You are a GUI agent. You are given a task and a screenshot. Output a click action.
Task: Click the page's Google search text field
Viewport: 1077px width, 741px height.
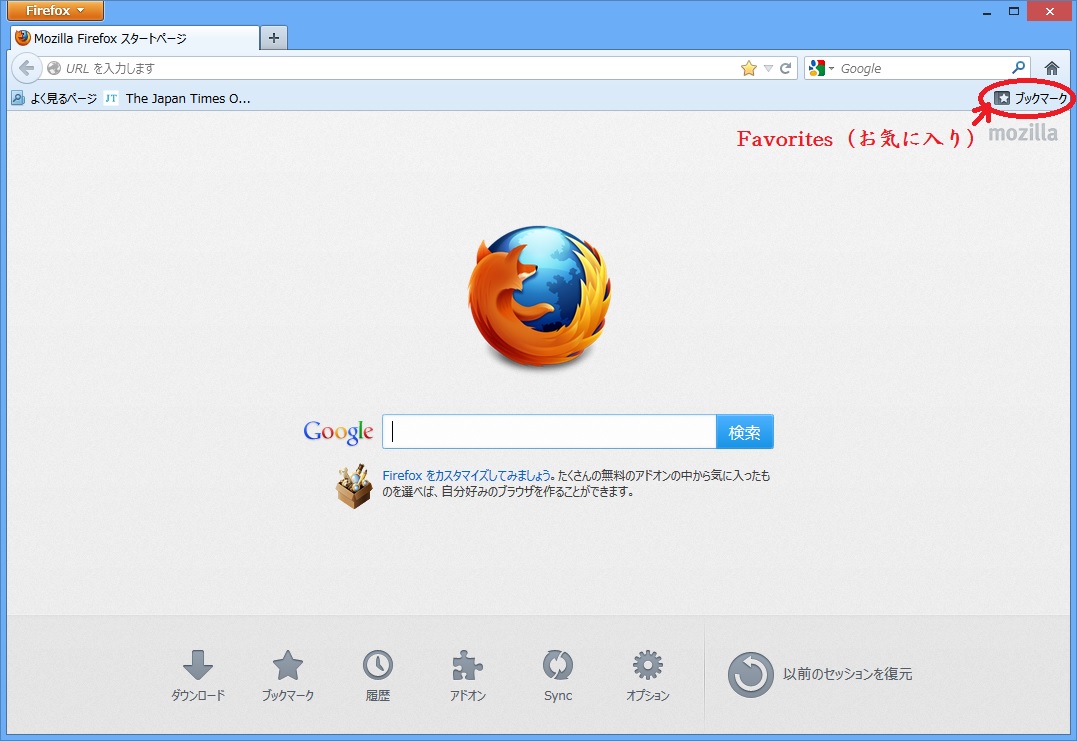[549, 431]
